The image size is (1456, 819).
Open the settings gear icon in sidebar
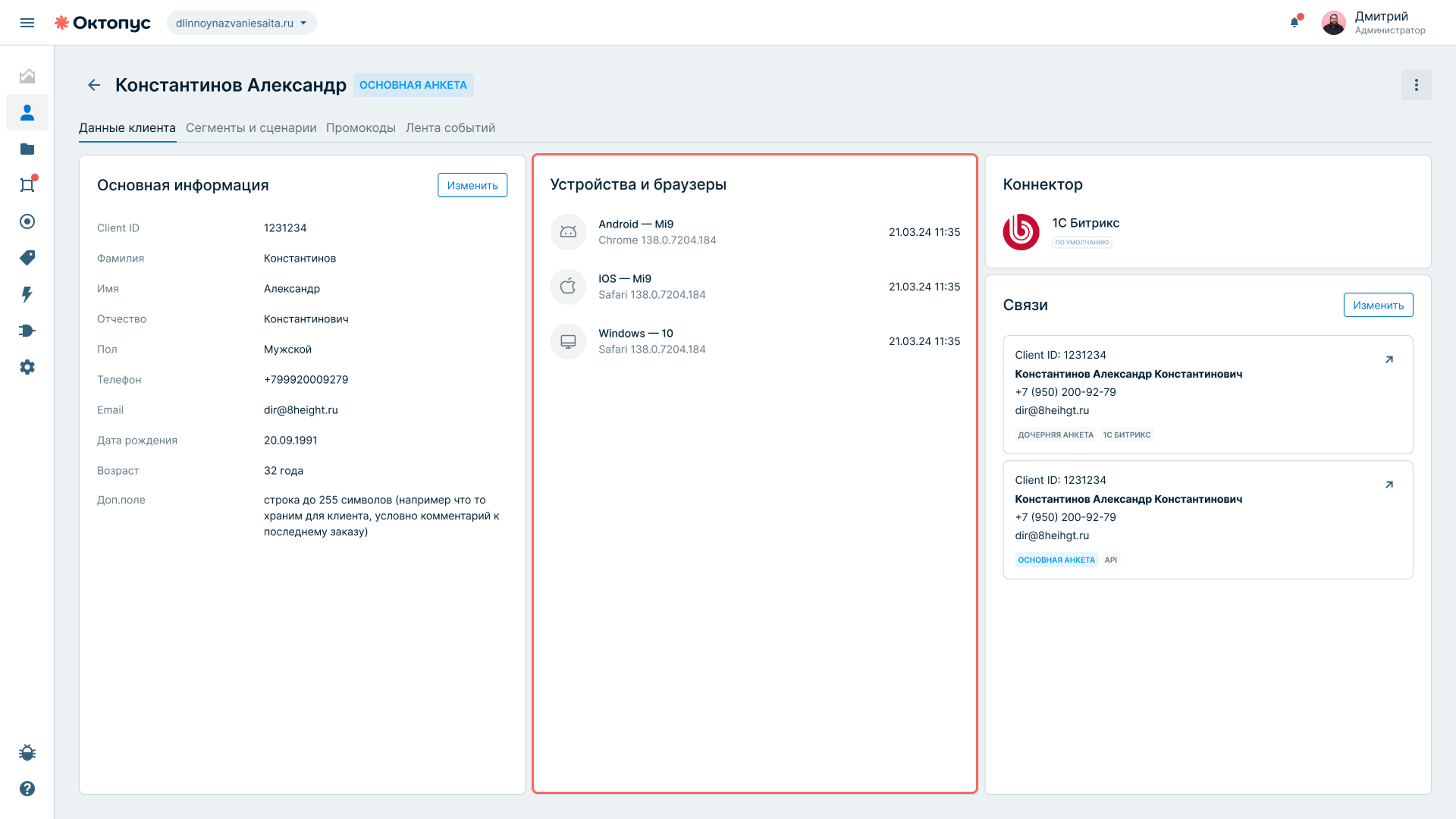27,367
